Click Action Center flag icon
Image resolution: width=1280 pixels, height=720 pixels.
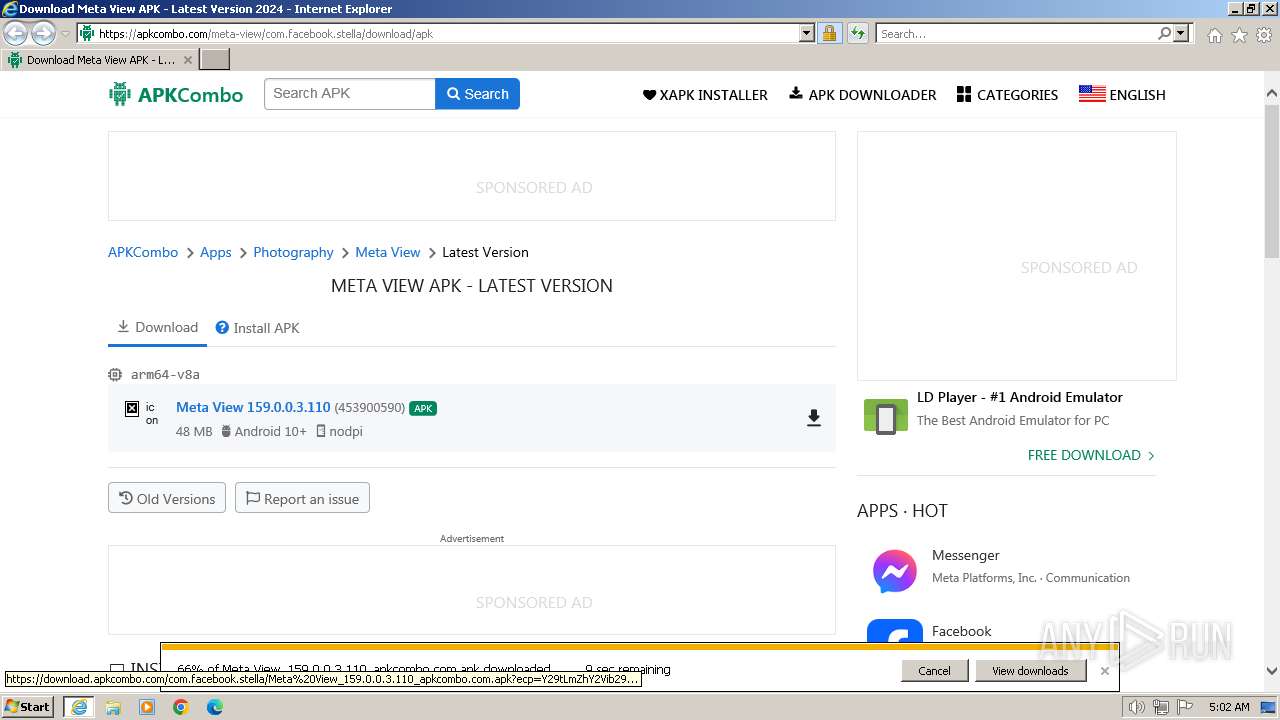click(1184, 707)
